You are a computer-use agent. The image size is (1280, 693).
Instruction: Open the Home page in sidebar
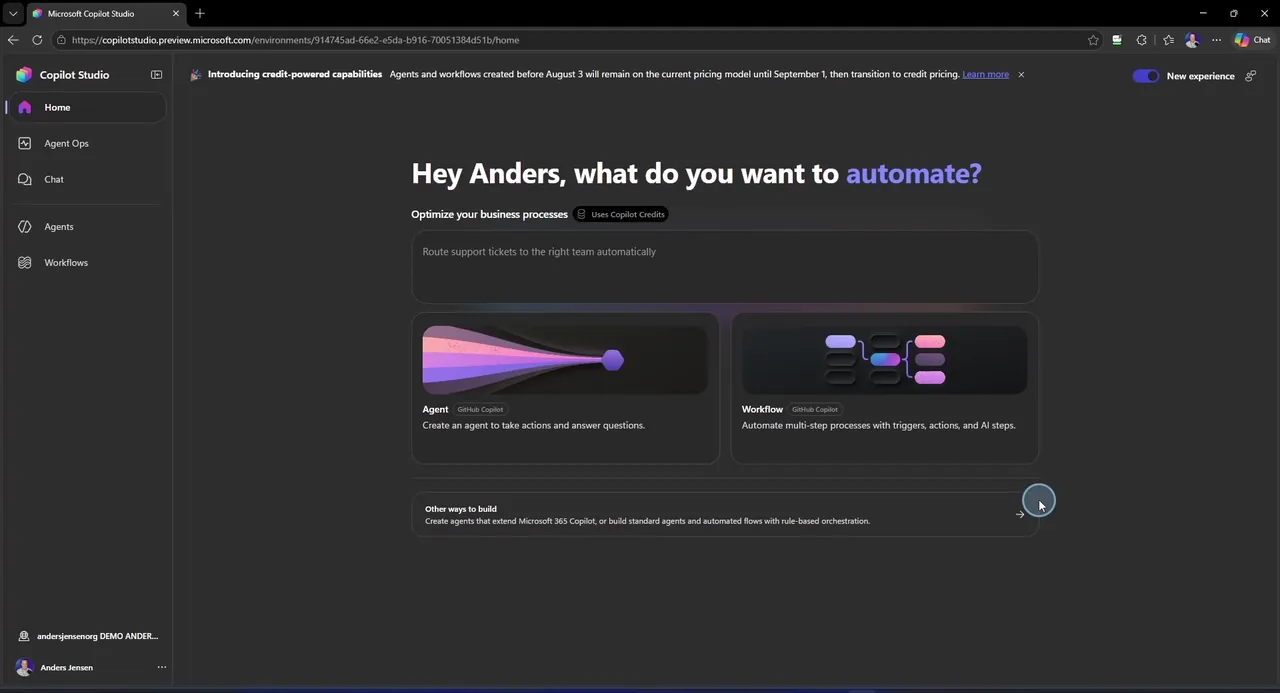click(86, 107)
